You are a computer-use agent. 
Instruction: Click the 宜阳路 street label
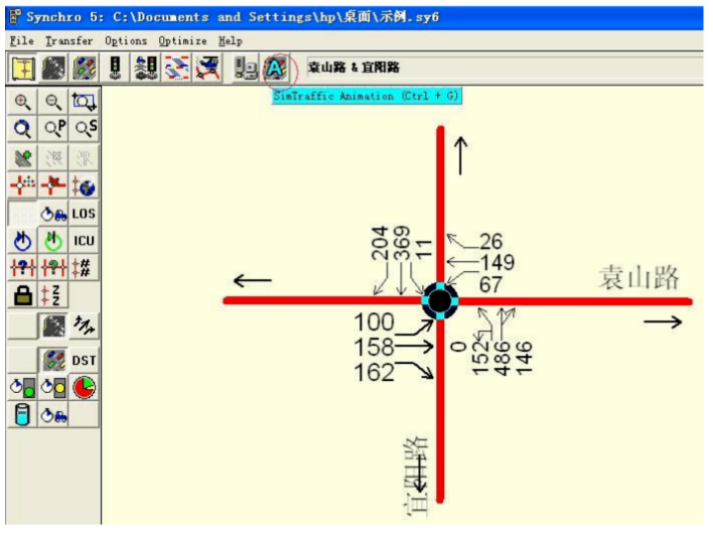click(x=417, y=476)
